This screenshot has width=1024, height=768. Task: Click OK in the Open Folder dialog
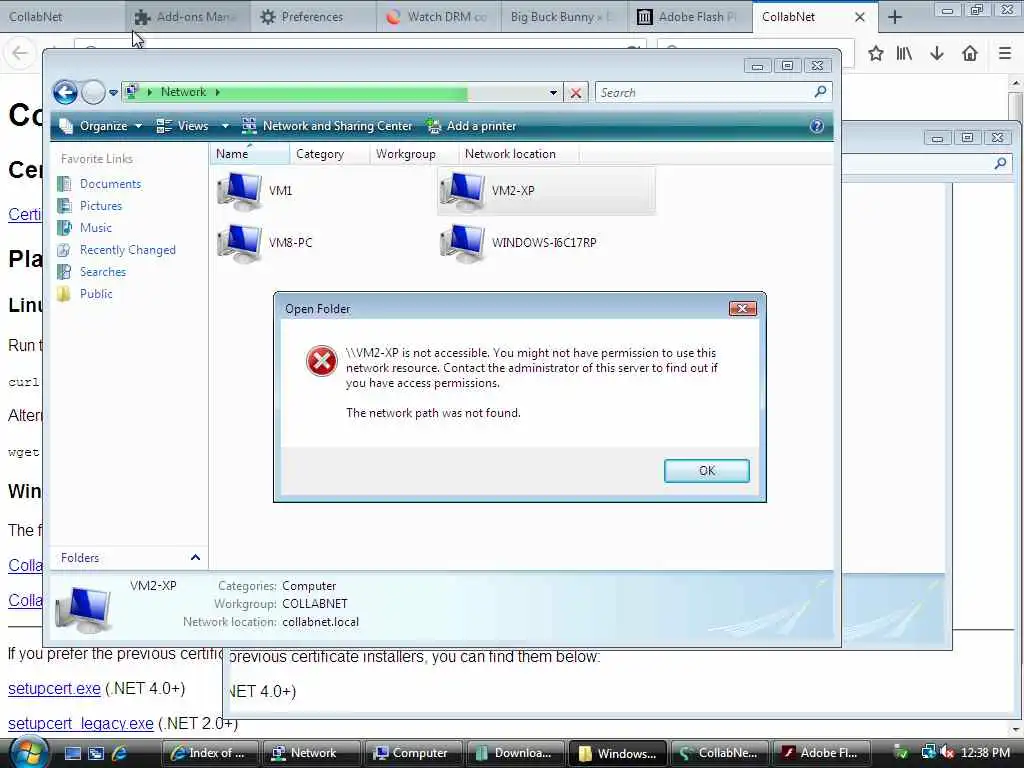707,471
